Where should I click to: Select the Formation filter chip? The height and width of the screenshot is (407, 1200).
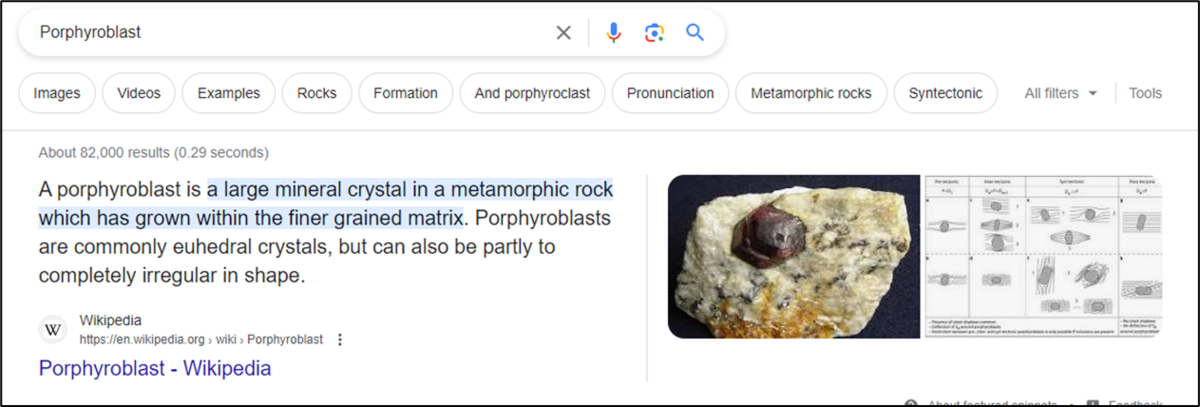405,93
